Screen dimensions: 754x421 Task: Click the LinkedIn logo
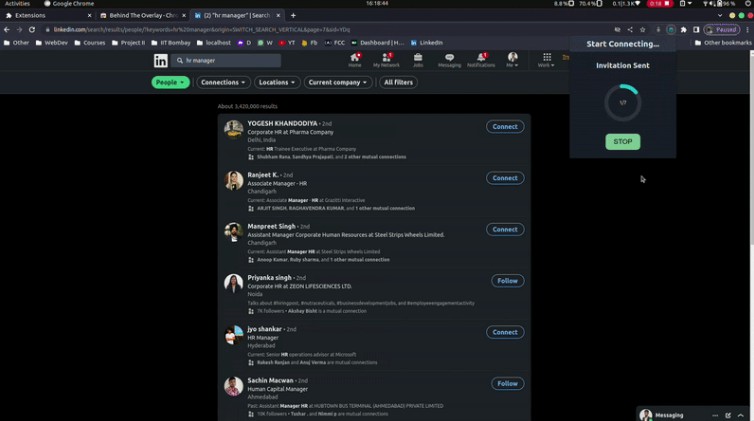pos(160,61)
